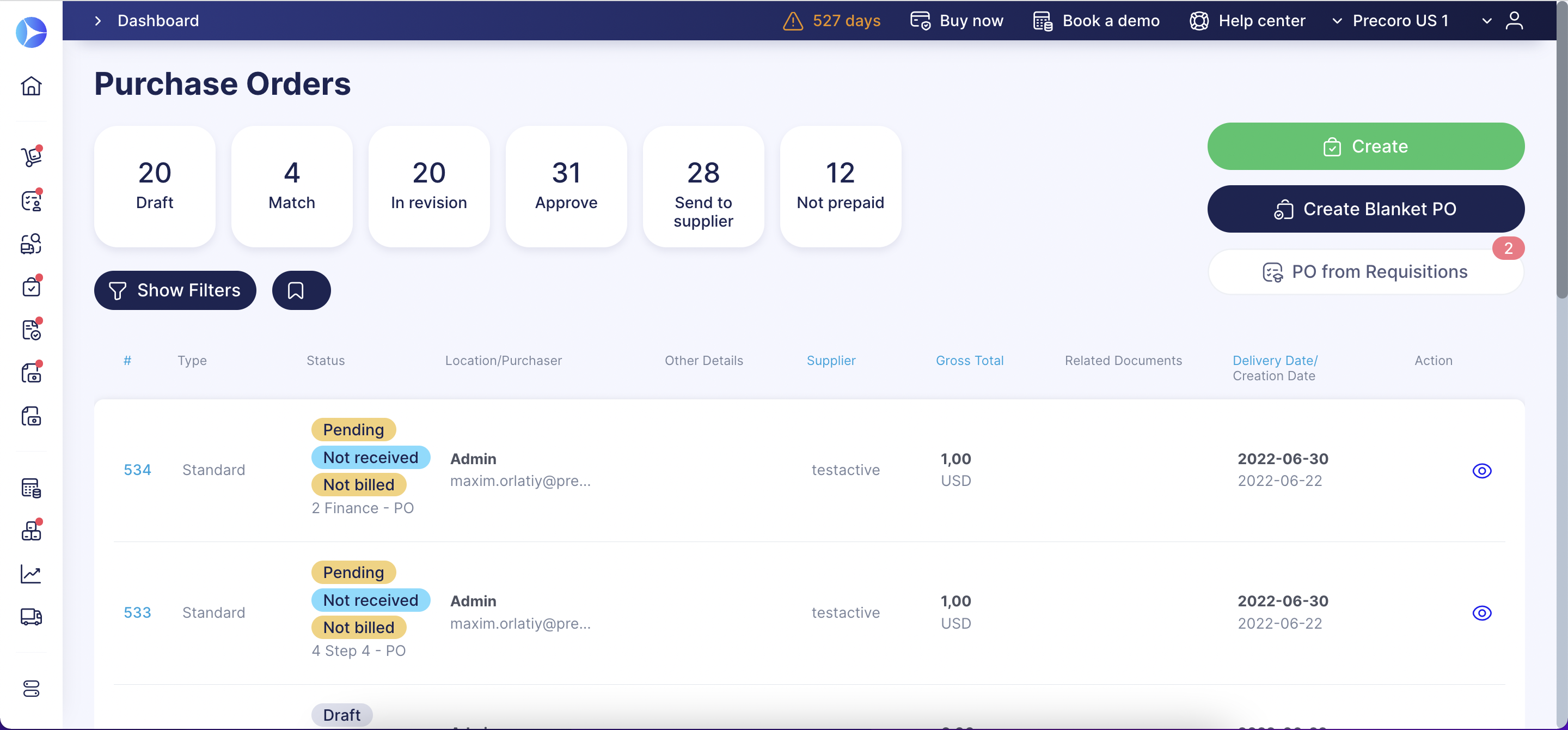The height and width of the screenshot is (730, 1568).
Task: Open the sidebar money document icon without red dot
Action: point(31,416)
